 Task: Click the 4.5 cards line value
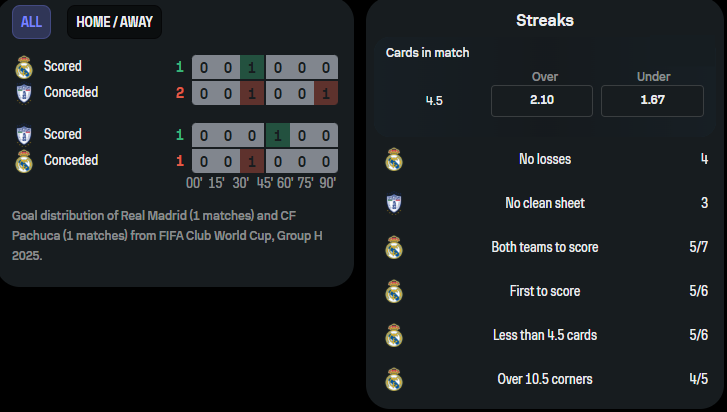pos(434,101)
